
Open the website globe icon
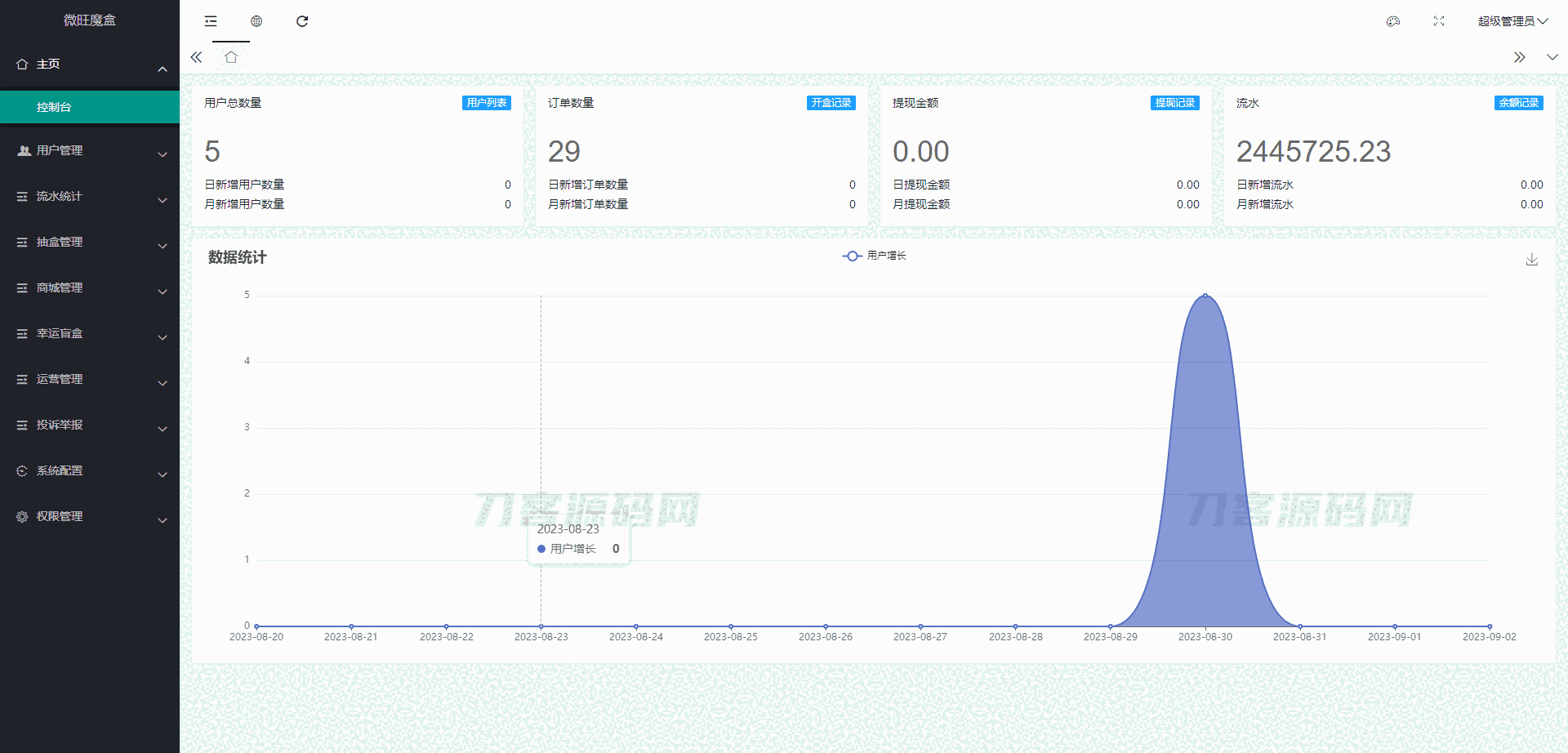pyautogui.click(x=256, y=21)
